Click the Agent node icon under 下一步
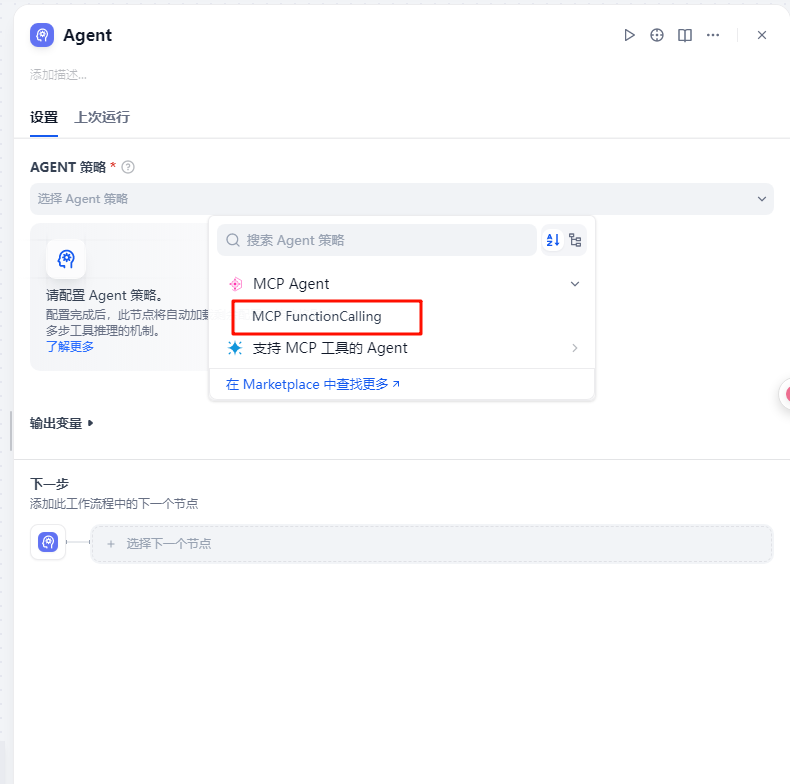The width and height of the screenshot is (790, 784). point(48,542)
